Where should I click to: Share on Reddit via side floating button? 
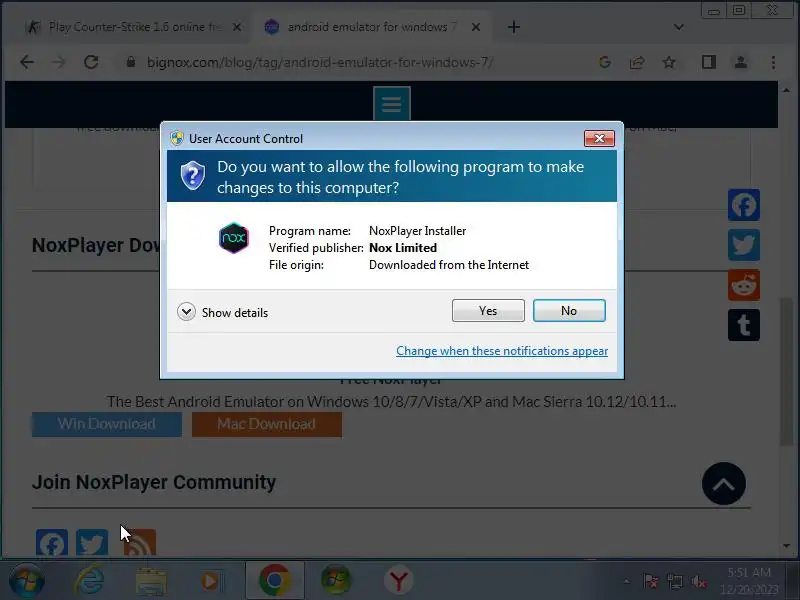(743, 285)
